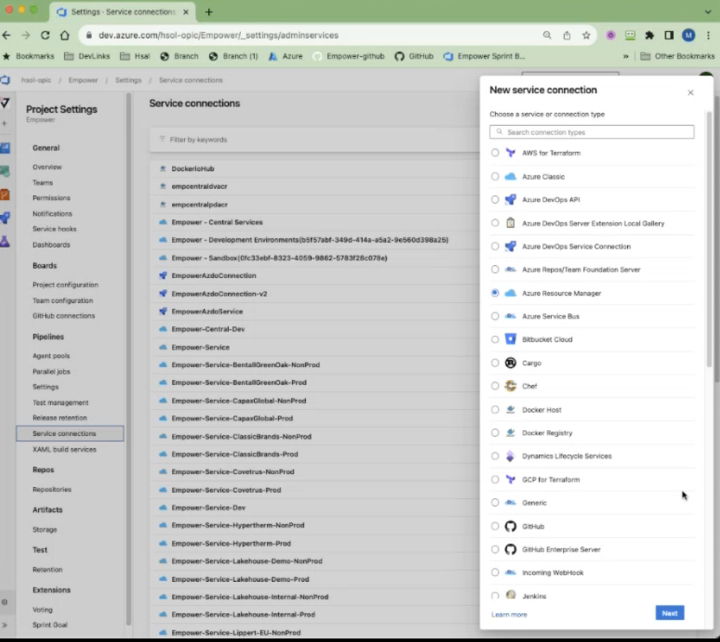
Task: Select AWS for Terraform radio button
Action: click(495, 152)
